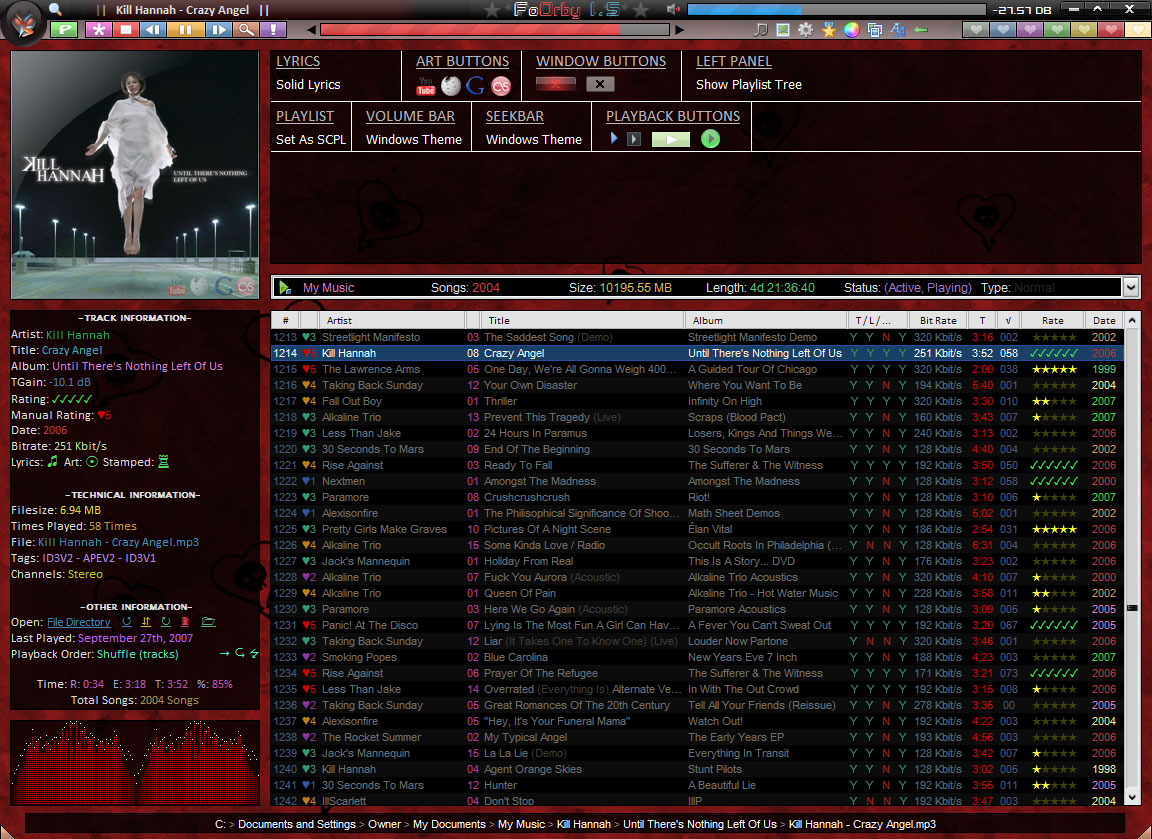
Task: Click the YouTube art button
Action: 426,85
